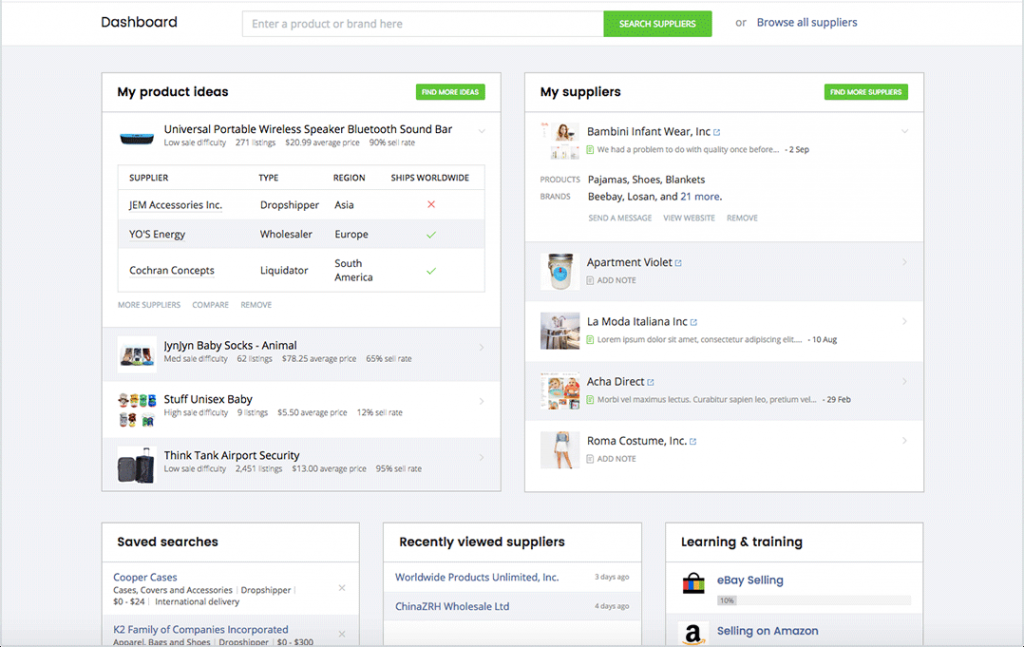Image resolution: width=1024 pixels, height=647 pixels.
Task: Click the Add Note icon for Roma Costume
Action: [x=590, y=459]
